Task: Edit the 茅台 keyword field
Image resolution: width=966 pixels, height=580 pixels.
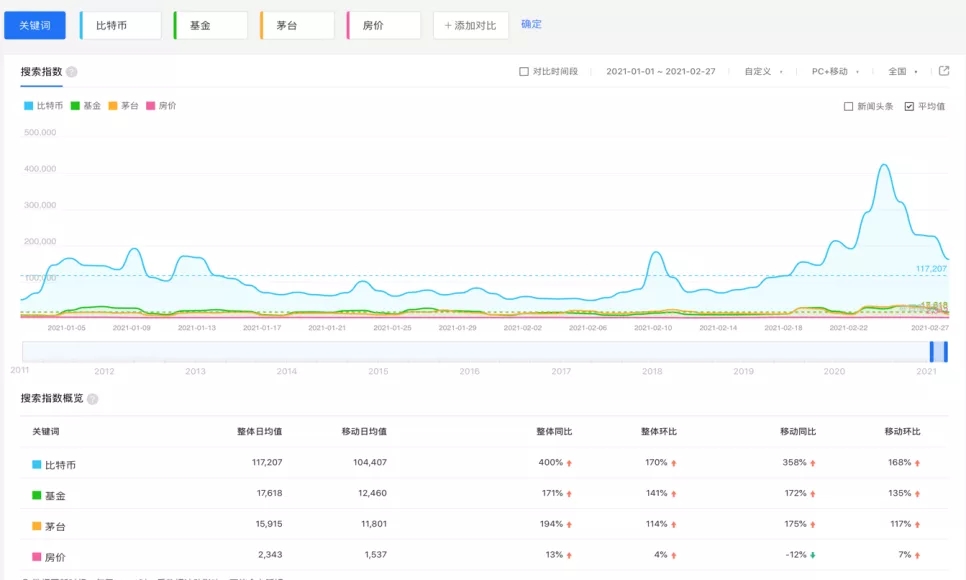Action: tap(297, 25)
